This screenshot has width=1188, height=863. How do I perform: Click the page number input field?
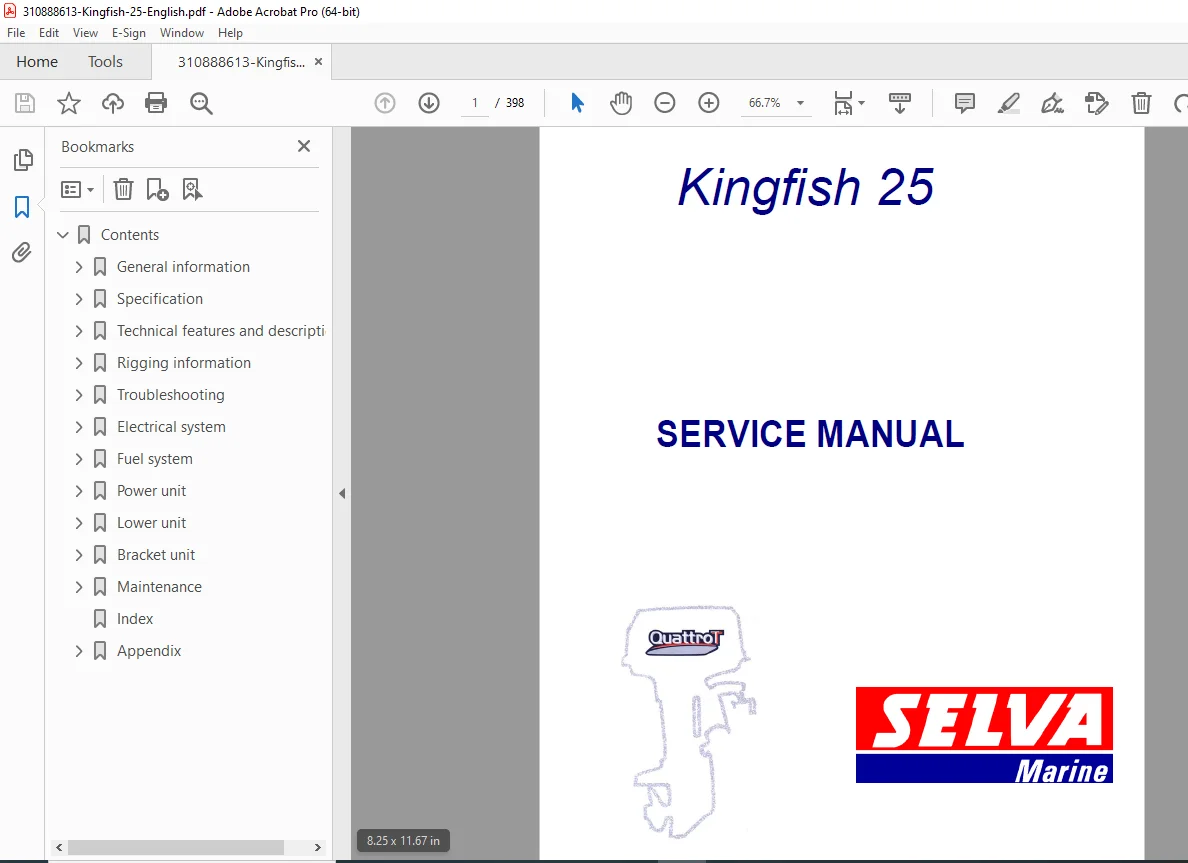475,103
